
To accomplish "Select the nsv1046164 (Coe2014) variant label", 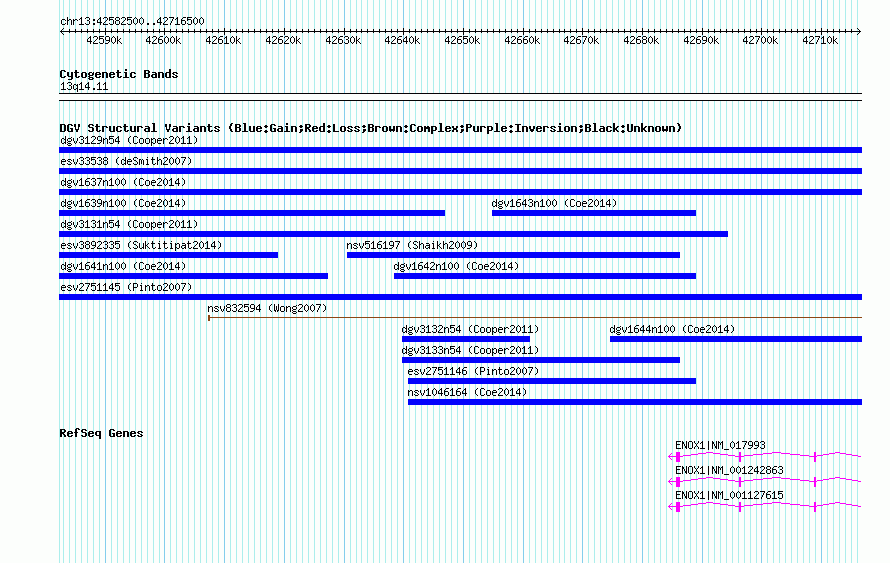I will (467, 393).
